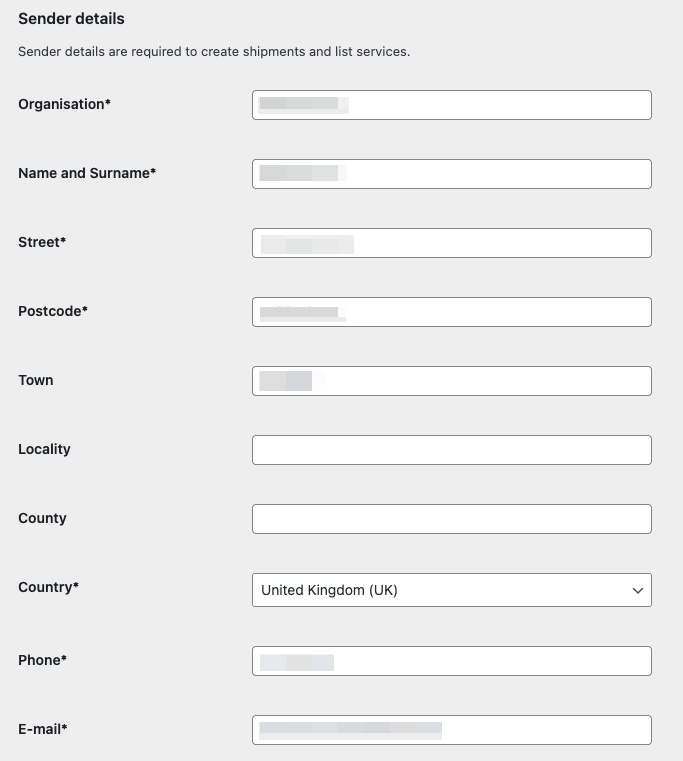Click the empty County input field
Viewport: 683px width, 761px height.
[x=451, y=519]
